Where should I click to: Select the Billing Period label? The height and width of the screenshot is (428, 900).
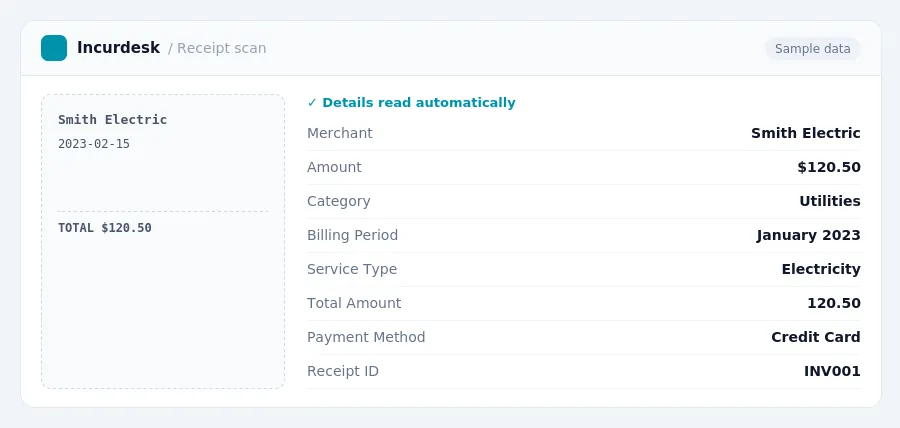(x=352, y=235)
